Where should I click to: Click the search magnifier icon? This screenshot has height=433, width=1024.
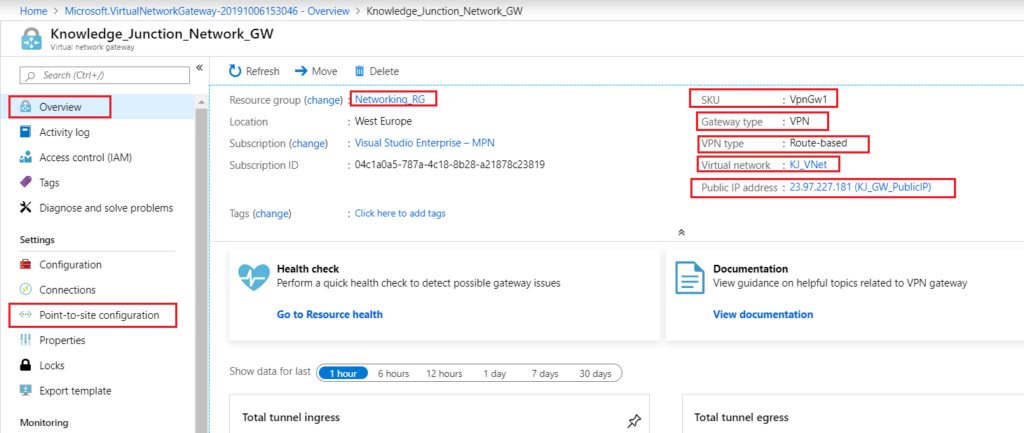click(31, 76)
